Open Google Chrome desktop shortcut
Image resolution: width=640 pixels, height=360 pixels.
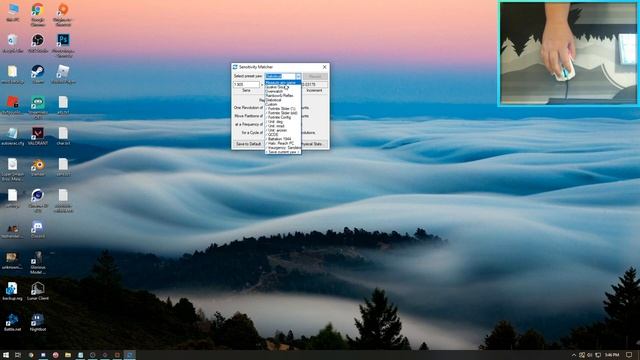(x=38, y=14)
